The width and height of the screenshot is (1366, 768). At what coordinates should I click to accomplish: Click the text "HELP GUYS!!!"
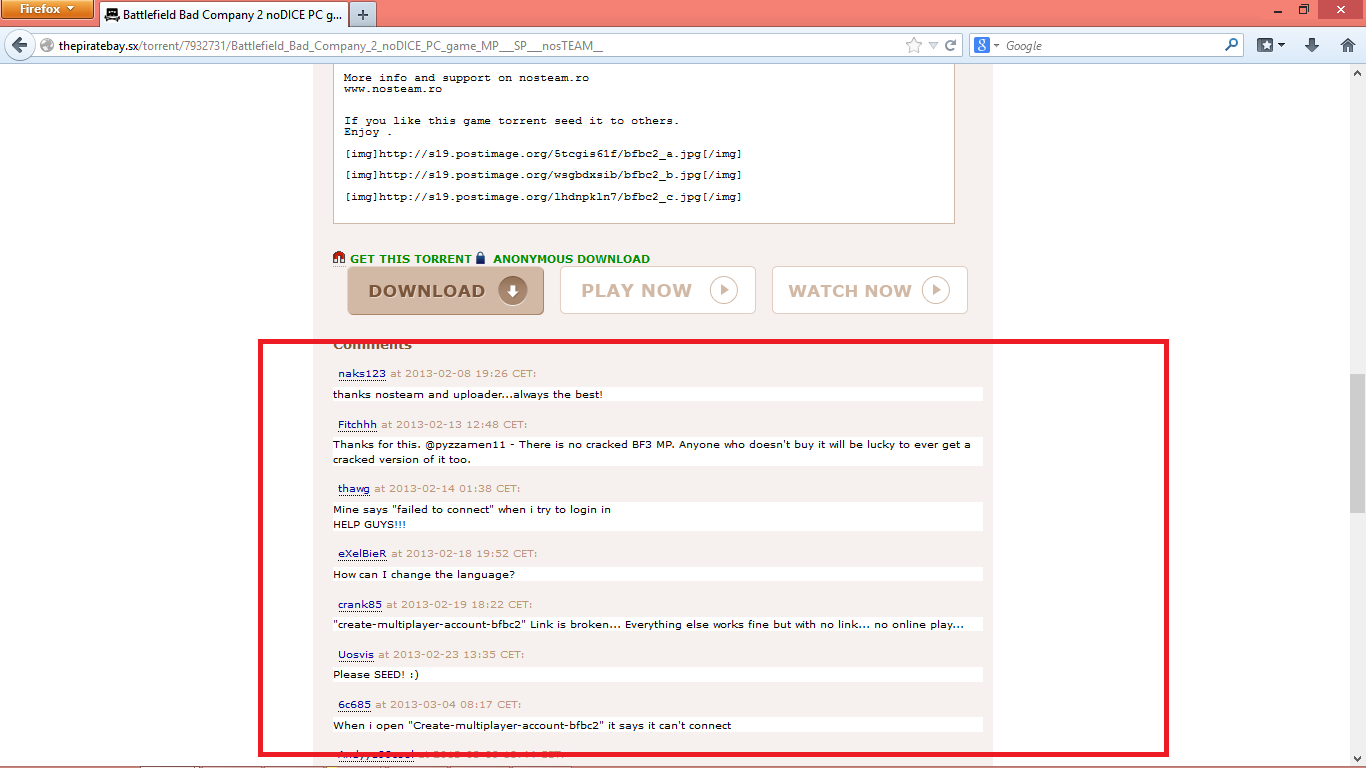[x=370, y=524]
